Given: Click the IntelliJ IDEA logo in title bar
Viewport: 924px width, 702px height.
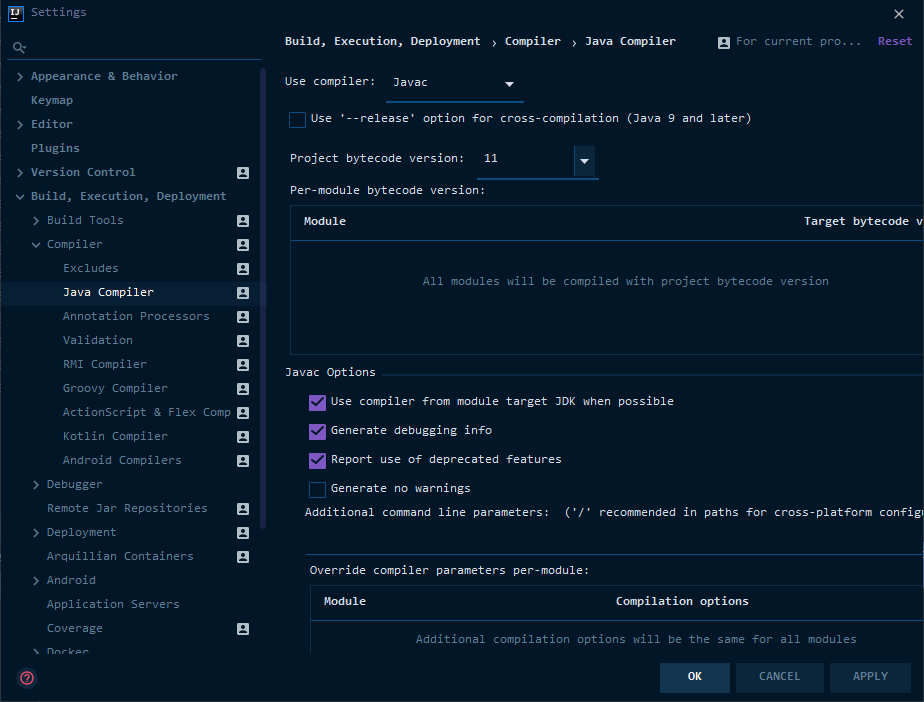Looking at the screenshot, I should click(x=15, y=13).
